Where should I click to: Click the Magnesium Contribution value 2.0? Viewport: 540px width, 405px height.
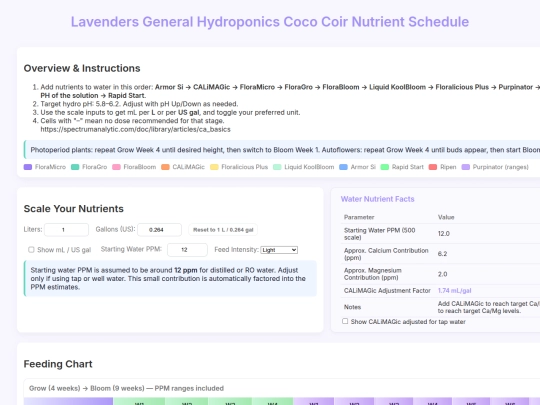click(x=442, y=274)
